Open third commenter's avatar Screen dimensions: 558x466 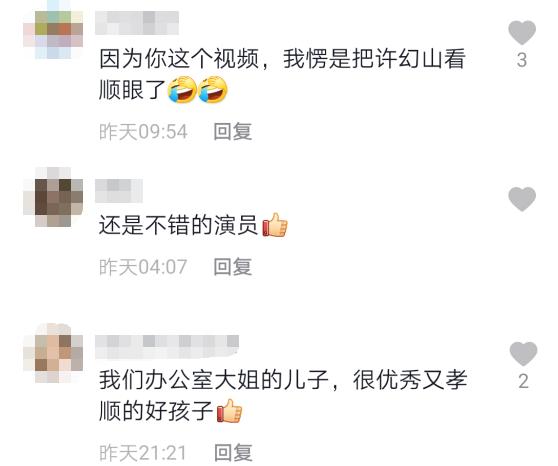pyautogui.click(x=53, y=353)
